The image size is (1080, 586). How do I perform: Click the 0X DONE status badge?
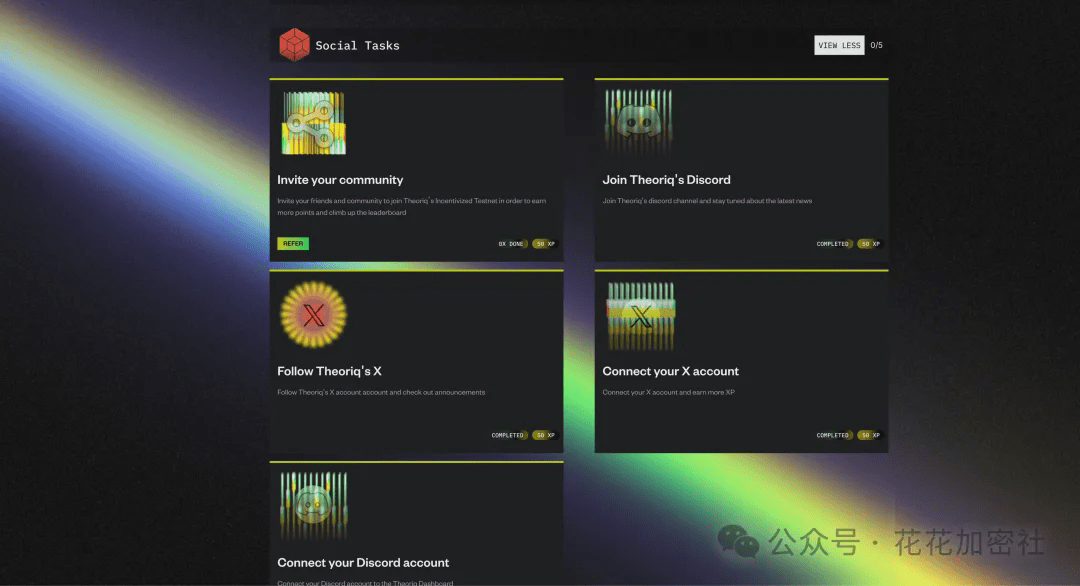point(511,244)
